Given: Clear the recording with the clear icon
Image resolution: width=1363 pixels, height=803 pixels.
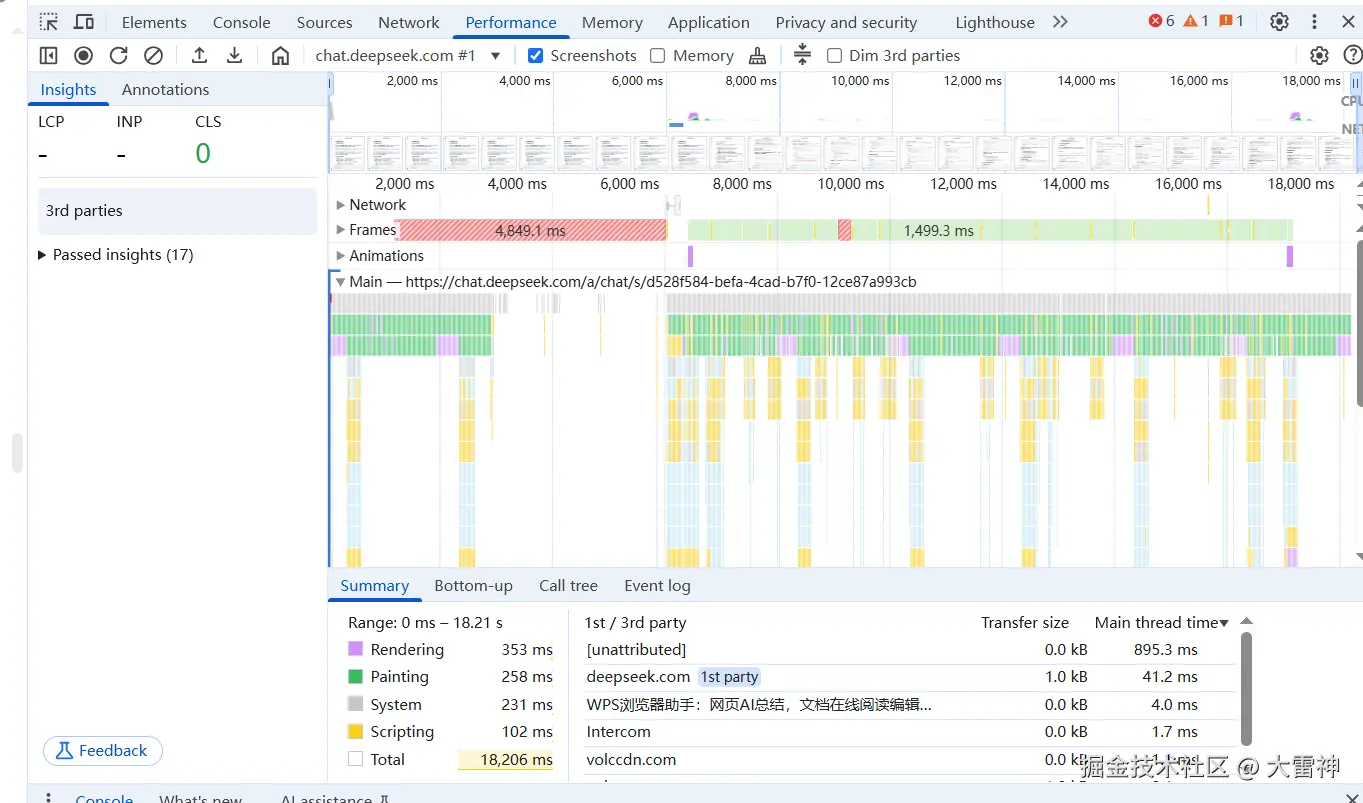Looking at the screenshot, I should click(153, 56).
